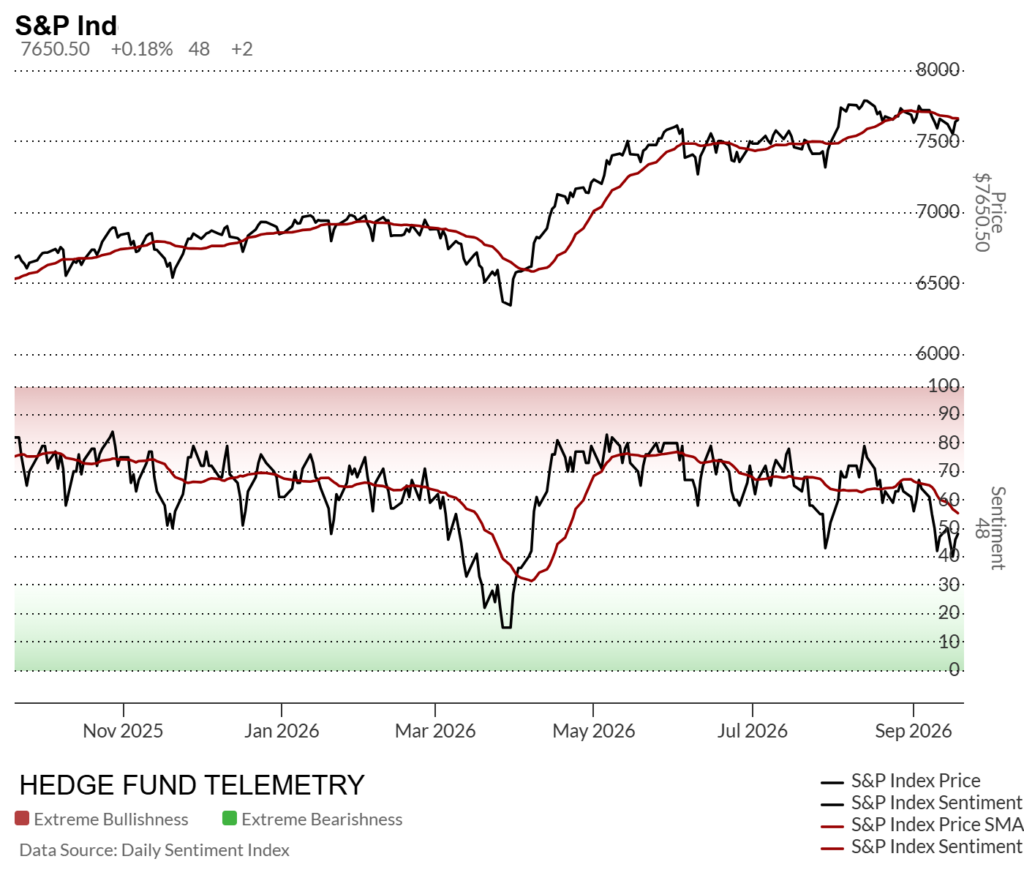Click the Data Source: Daily Sentiment Index text

pyautogui.click(x=154, y=850)
